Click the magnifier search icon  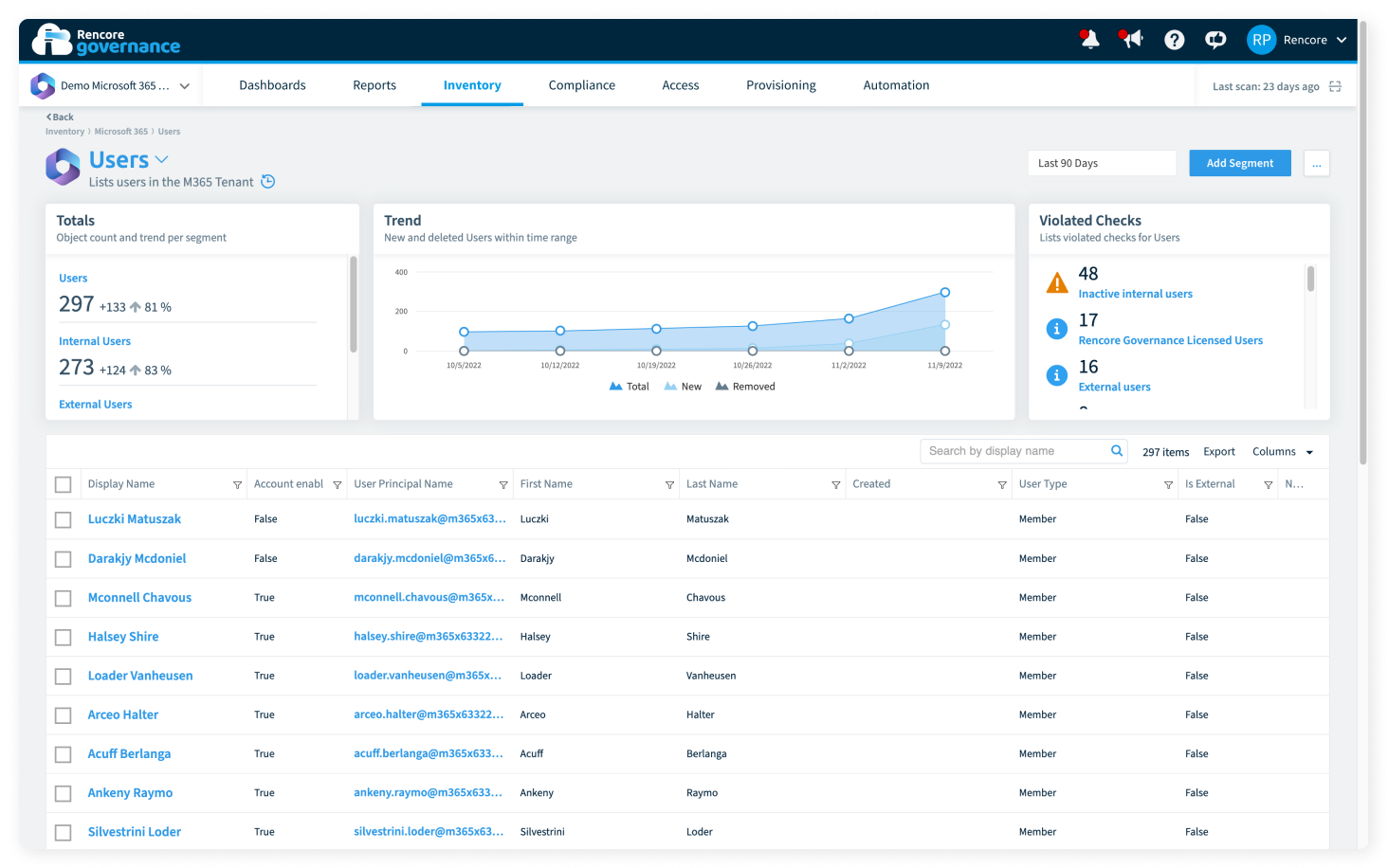[1117, 451]
